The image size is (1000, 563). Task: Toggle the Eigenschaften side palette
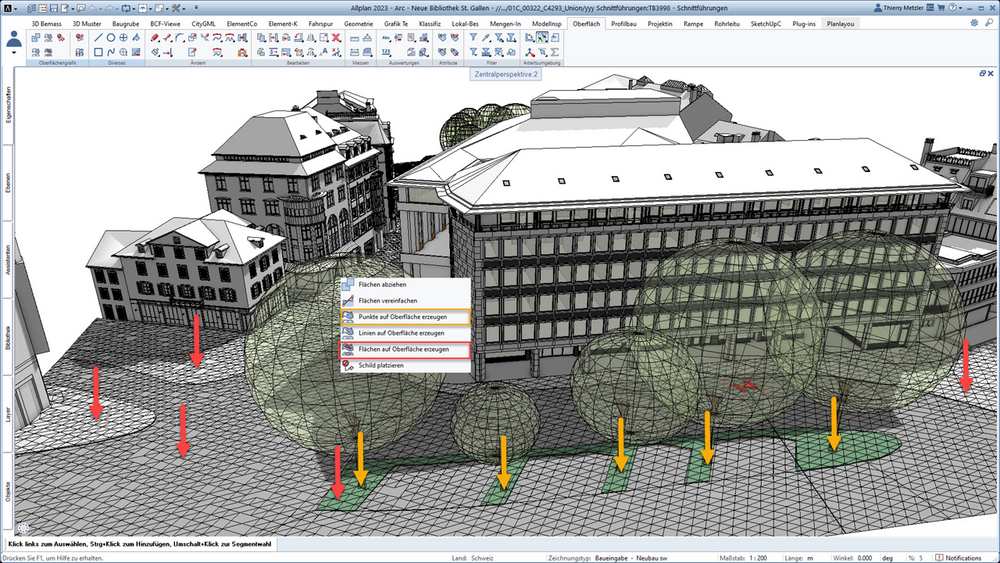(8, 105)
